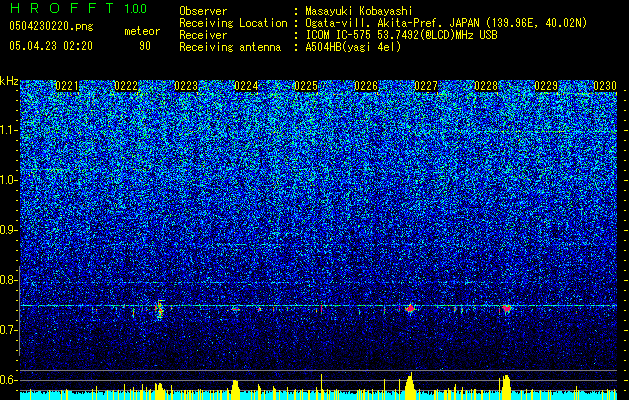Click the meteor echo burst just before 0227
Screen dimensions: 629x400
pos(410,308)
